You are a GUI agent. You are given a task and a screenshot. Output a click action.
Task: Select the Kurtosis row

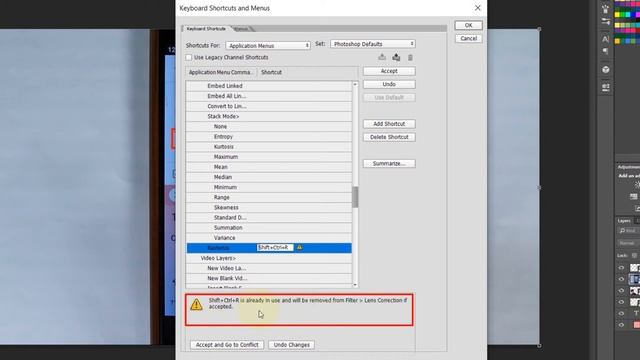[269, 147]
